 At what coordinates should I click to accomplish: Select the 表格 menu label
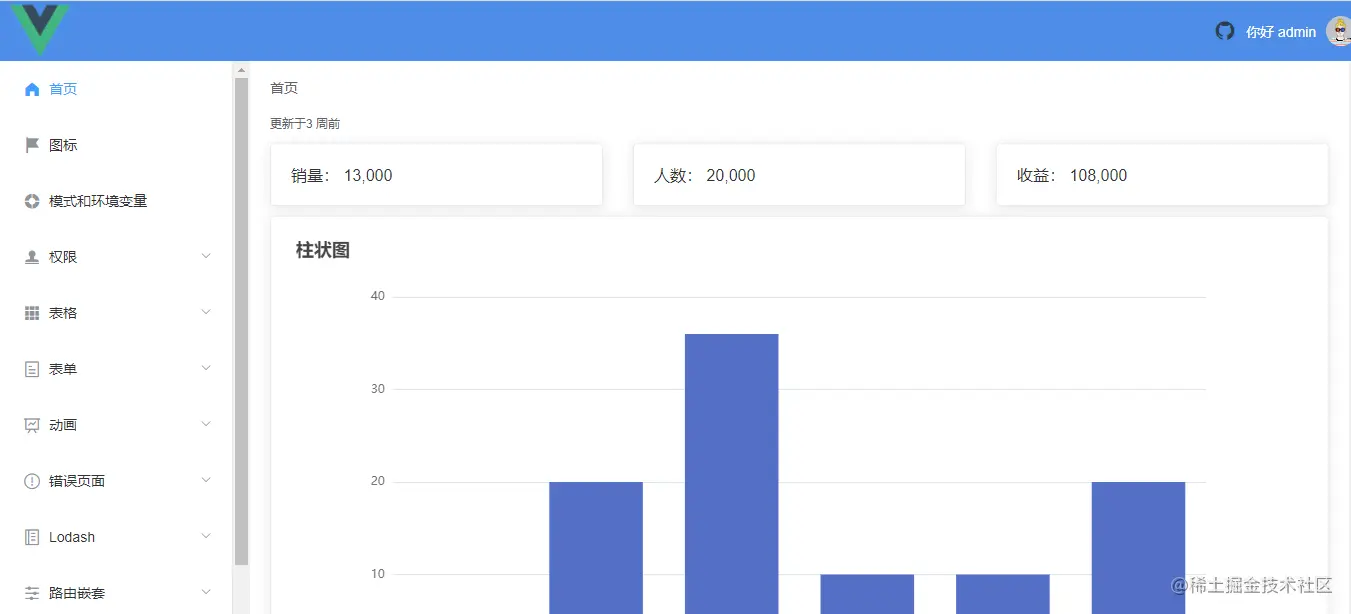(x=63, y=313)
